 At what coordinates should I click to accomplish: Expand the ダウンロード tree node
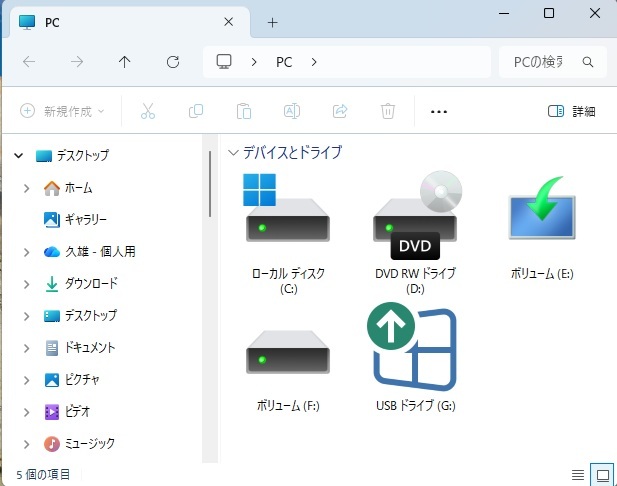click(26, 284)
